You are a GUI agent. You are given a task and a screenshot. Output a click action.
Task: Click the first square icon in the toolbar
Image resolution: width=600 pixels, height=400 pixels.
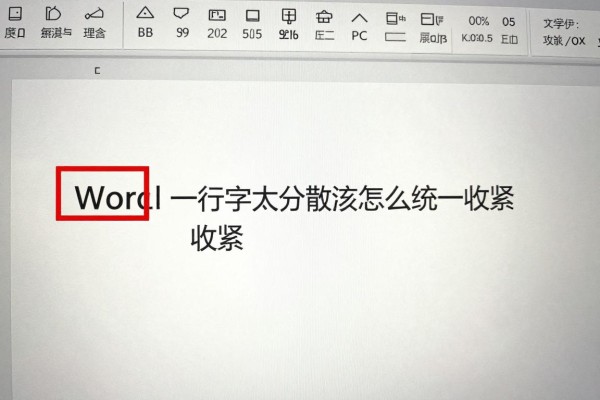15,14
